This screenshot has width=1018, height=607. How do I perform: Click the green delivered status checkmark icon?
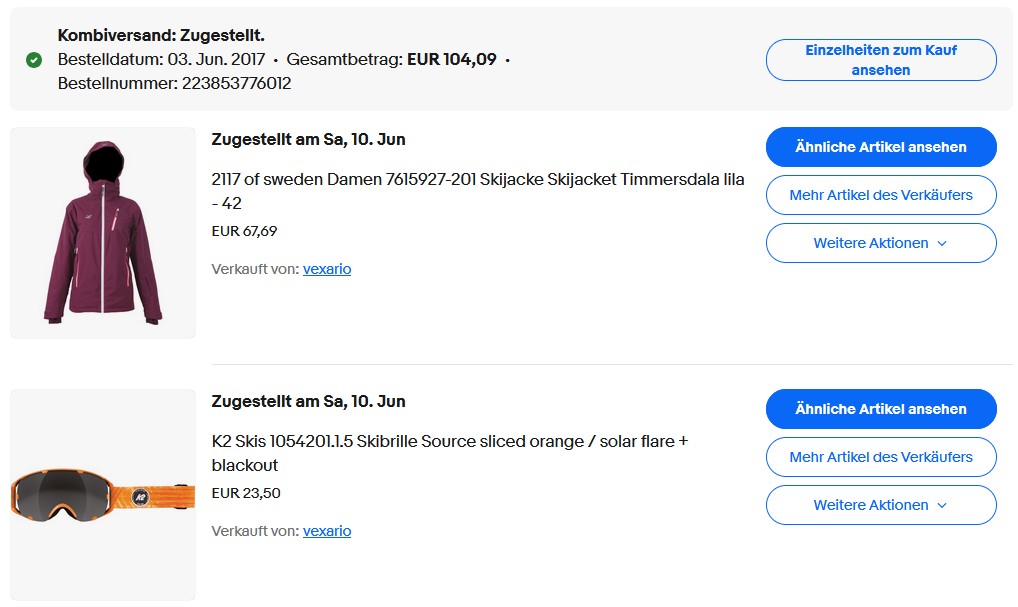(x=33, y=57)
